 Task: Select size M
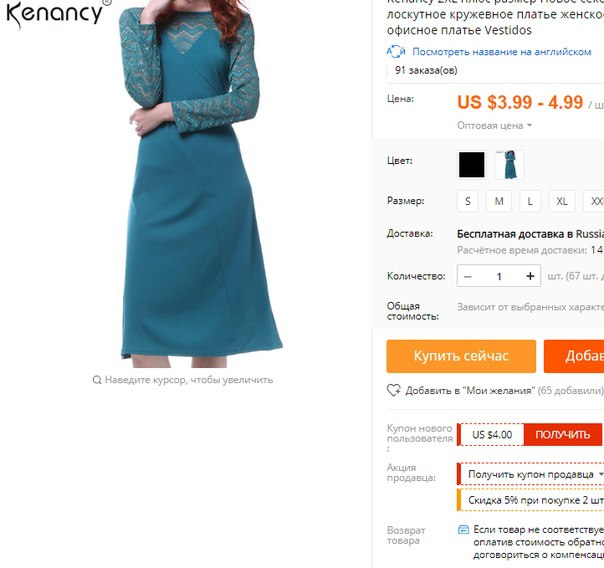499,201
